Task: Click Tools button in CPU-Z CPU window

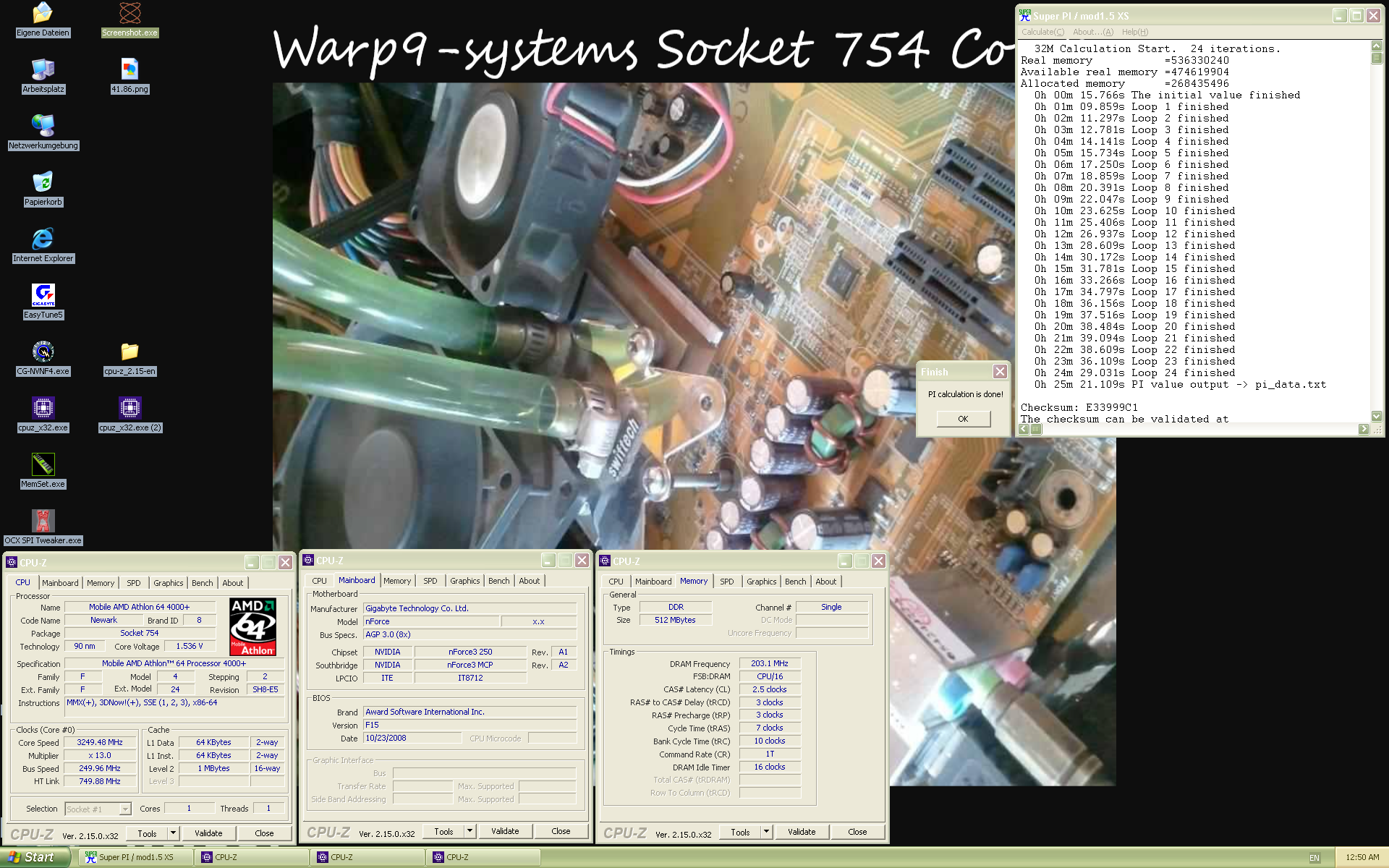Action: click(148, 833)
